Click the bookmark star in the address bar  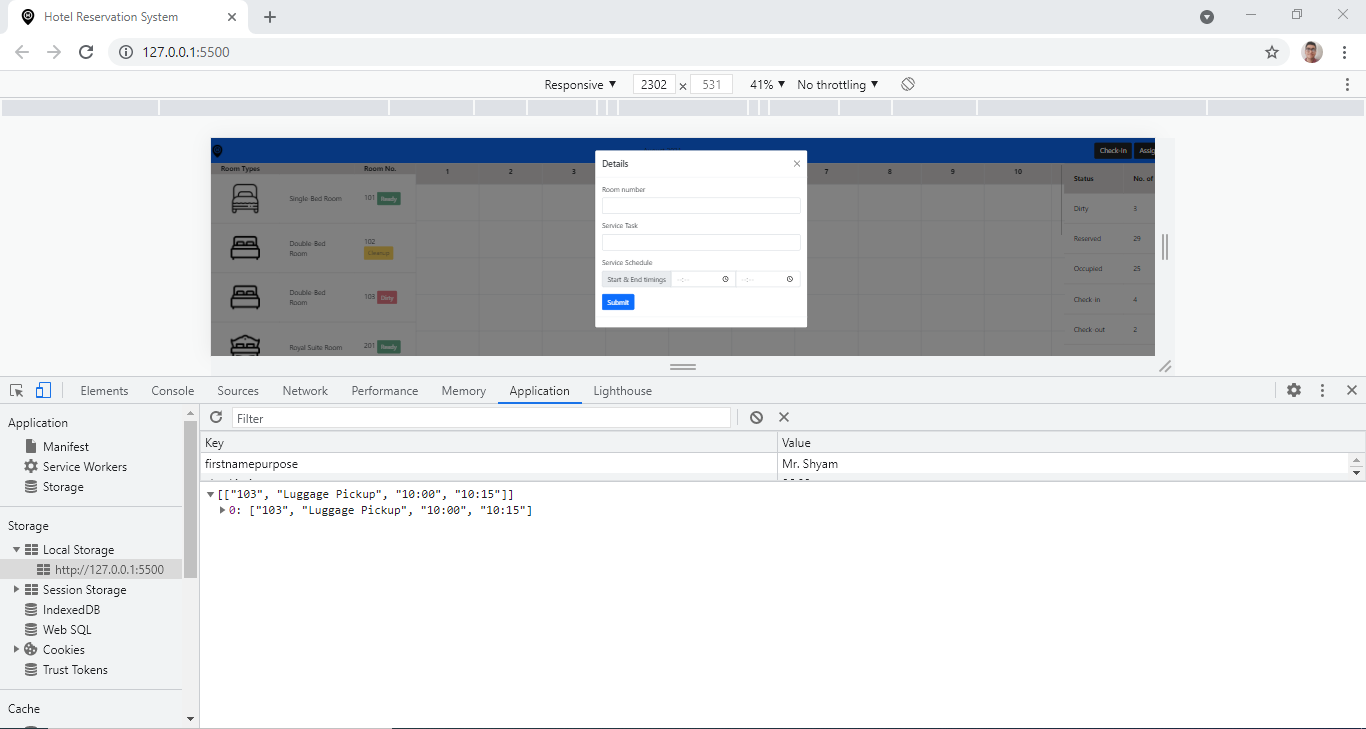pyautogui.click(x=1271, y=51)
